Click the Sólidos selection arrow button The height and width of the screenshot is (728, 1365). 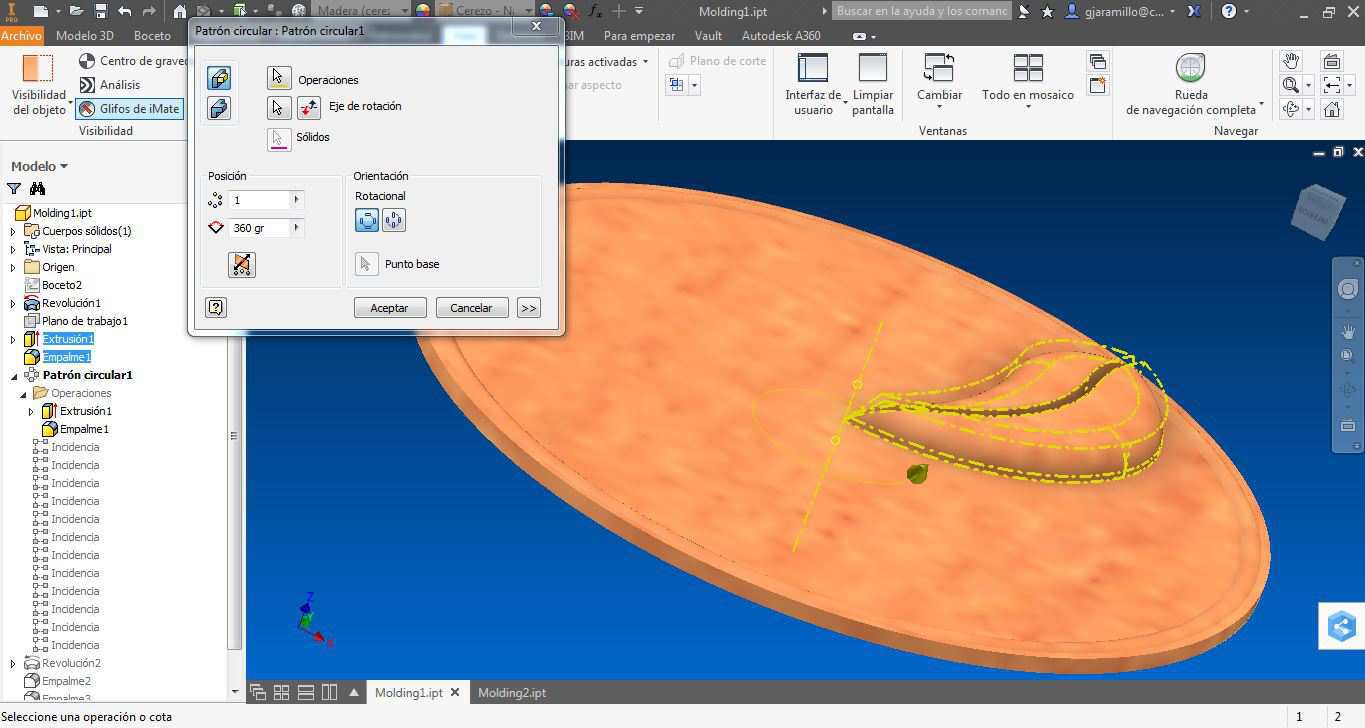click(279, 138)
